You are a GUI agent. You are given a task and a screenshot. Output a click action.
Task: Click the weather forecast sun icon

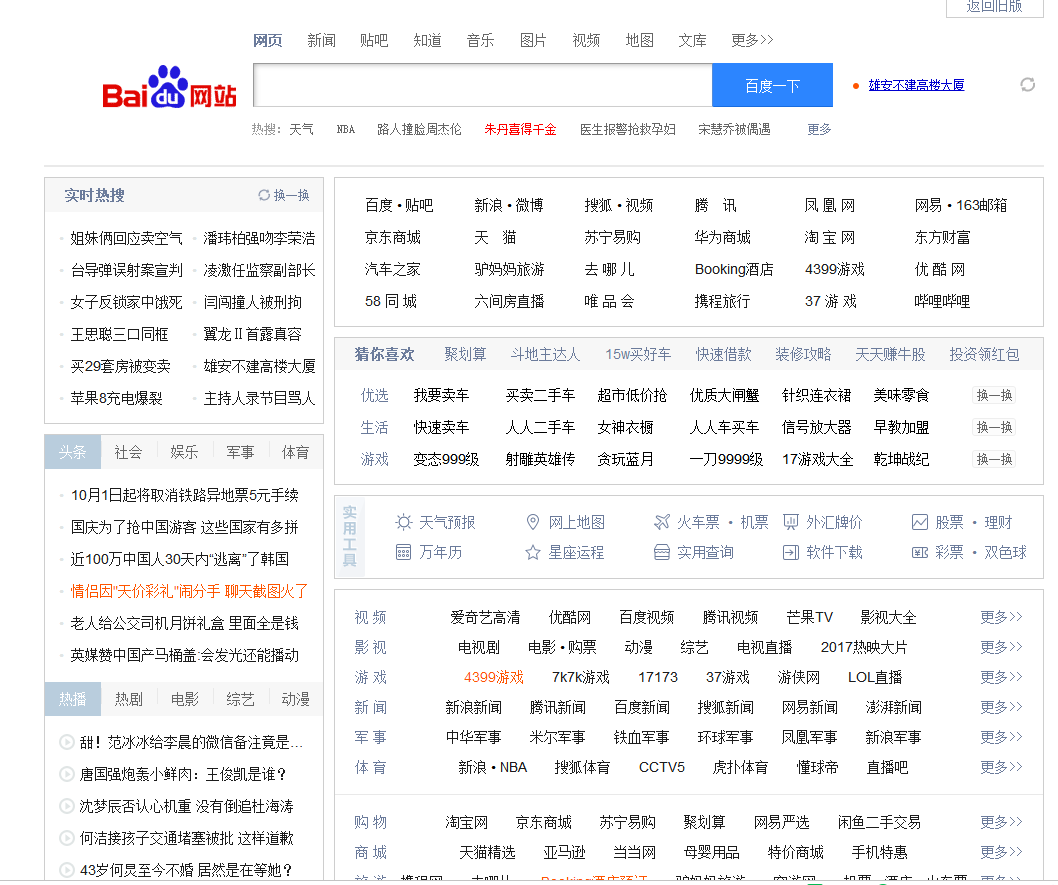point(403,522)
